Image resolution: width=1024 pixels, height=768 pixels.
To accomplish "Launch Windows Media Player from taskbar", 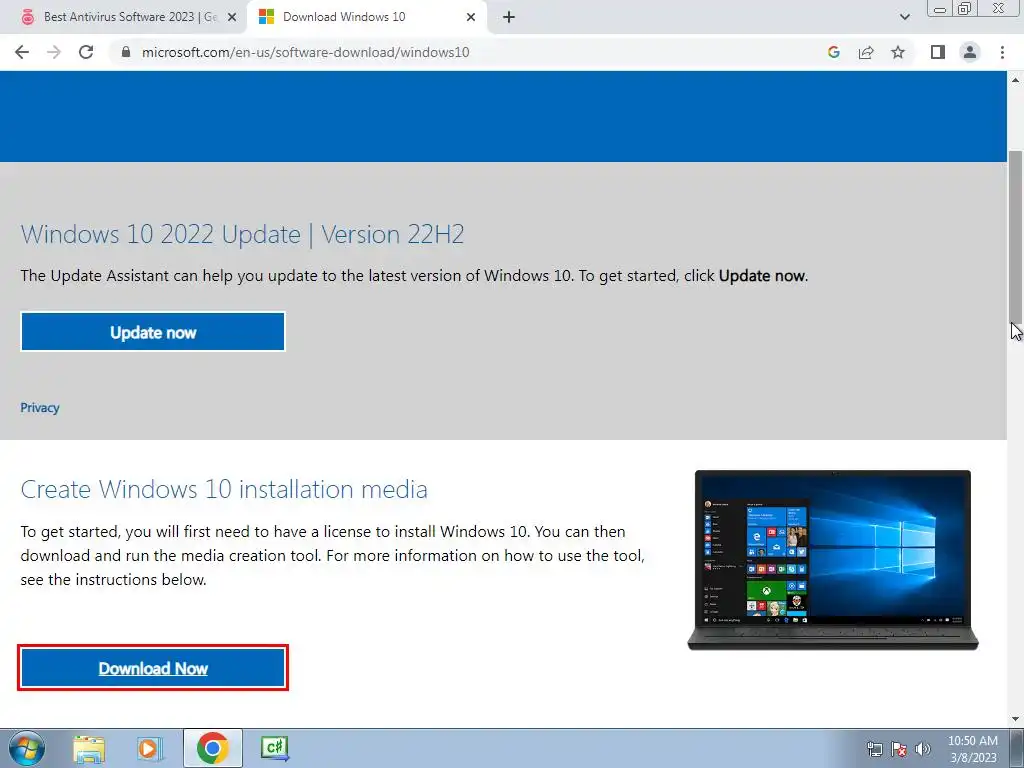I will [x=150, y=748].
